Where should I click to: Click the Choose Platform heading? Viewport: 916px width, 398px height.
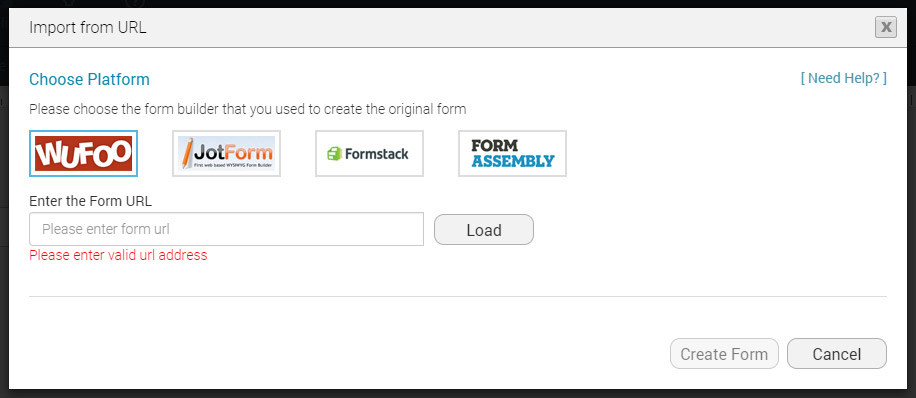point(89,79)
